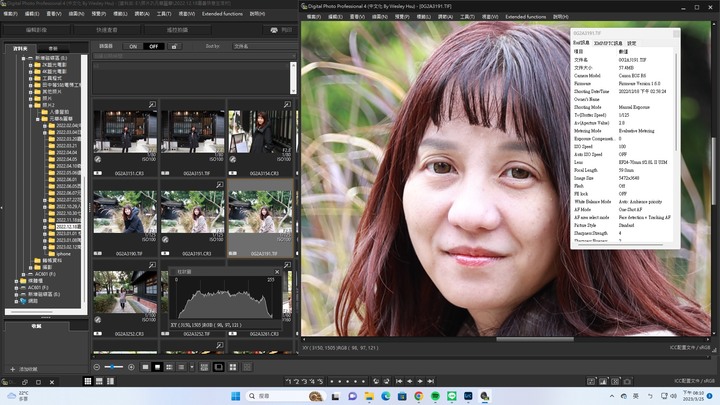The width and height of the screenshot is (720, 405).
Task: Click the camera icon in preview bottom bar
Action: [627, 381]
